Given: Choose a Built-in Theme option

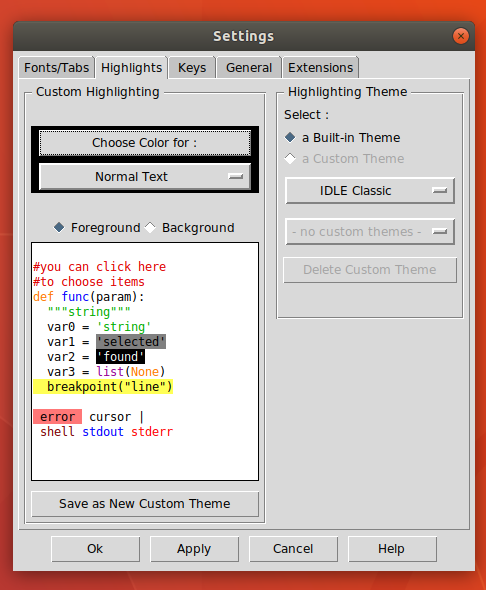Looking at the screenshot, I should click(290, 137).
